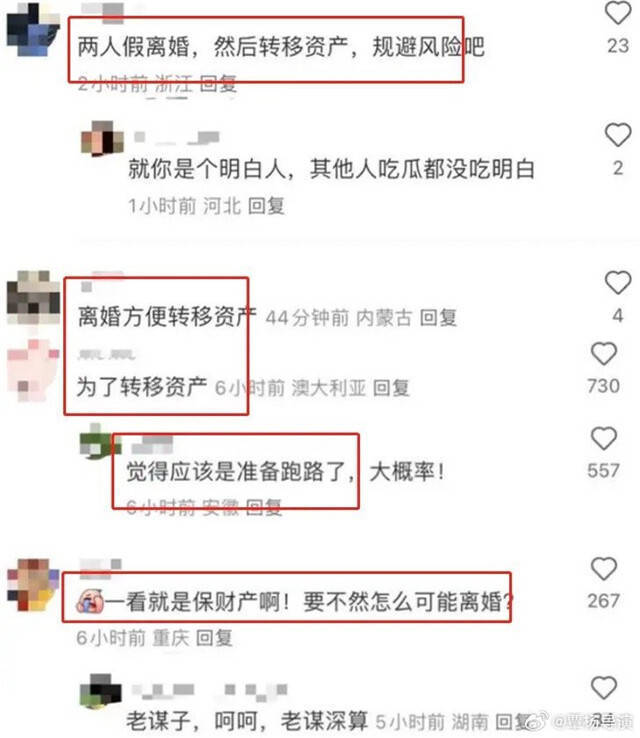
Task: Like the comment with 23 likes
Action: pyautogui.click(x=617, y=13)
